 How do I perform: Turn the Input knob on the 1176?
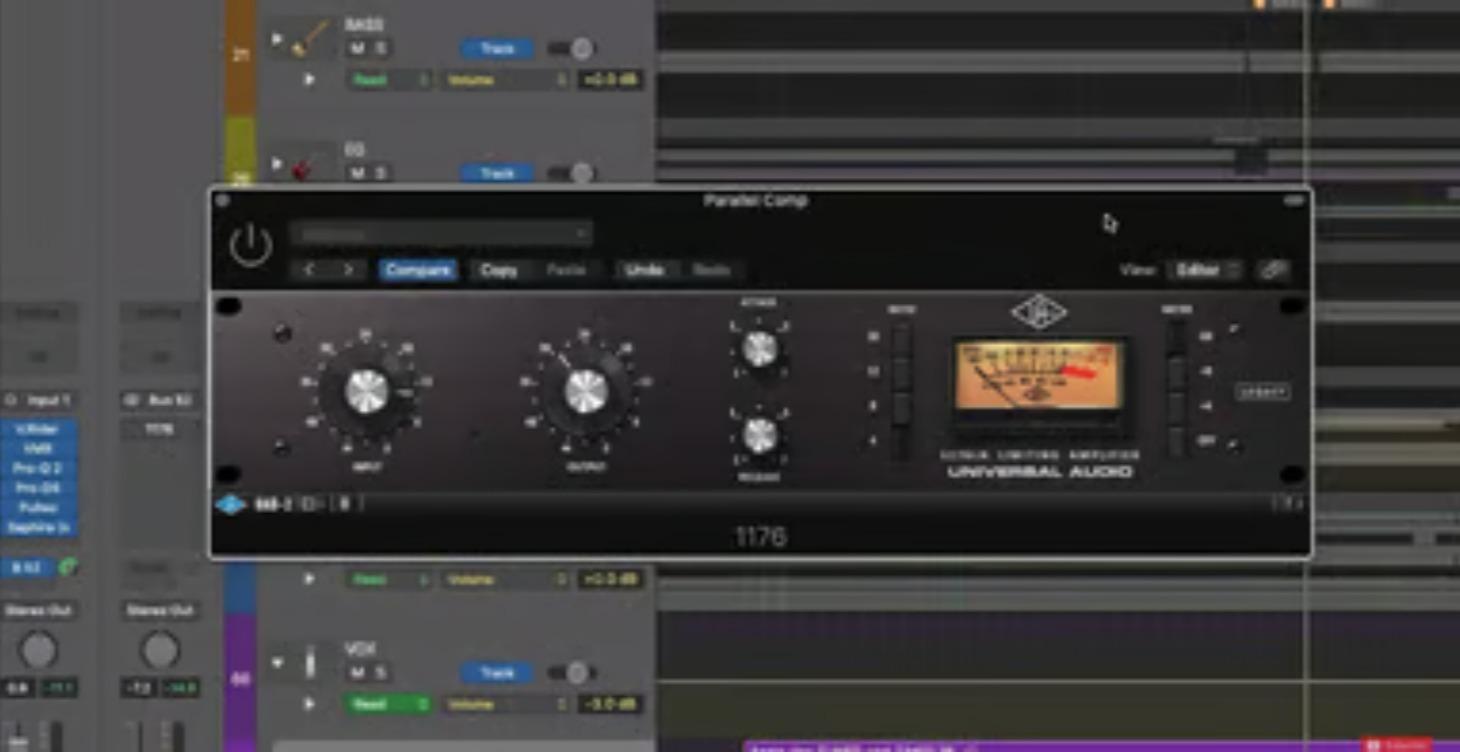[370, 392]
